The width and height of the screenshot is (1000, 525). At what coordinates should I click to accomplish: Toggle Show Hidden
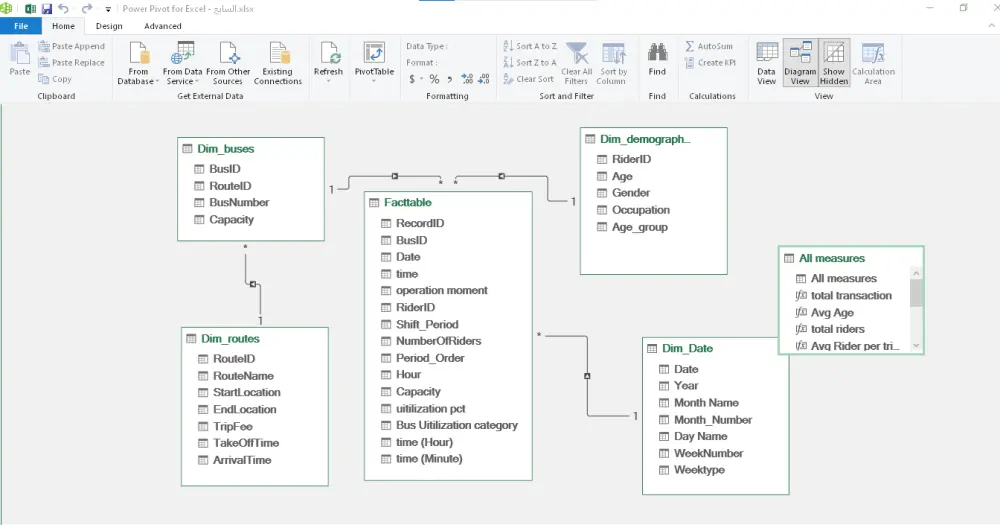coord(834,63)
